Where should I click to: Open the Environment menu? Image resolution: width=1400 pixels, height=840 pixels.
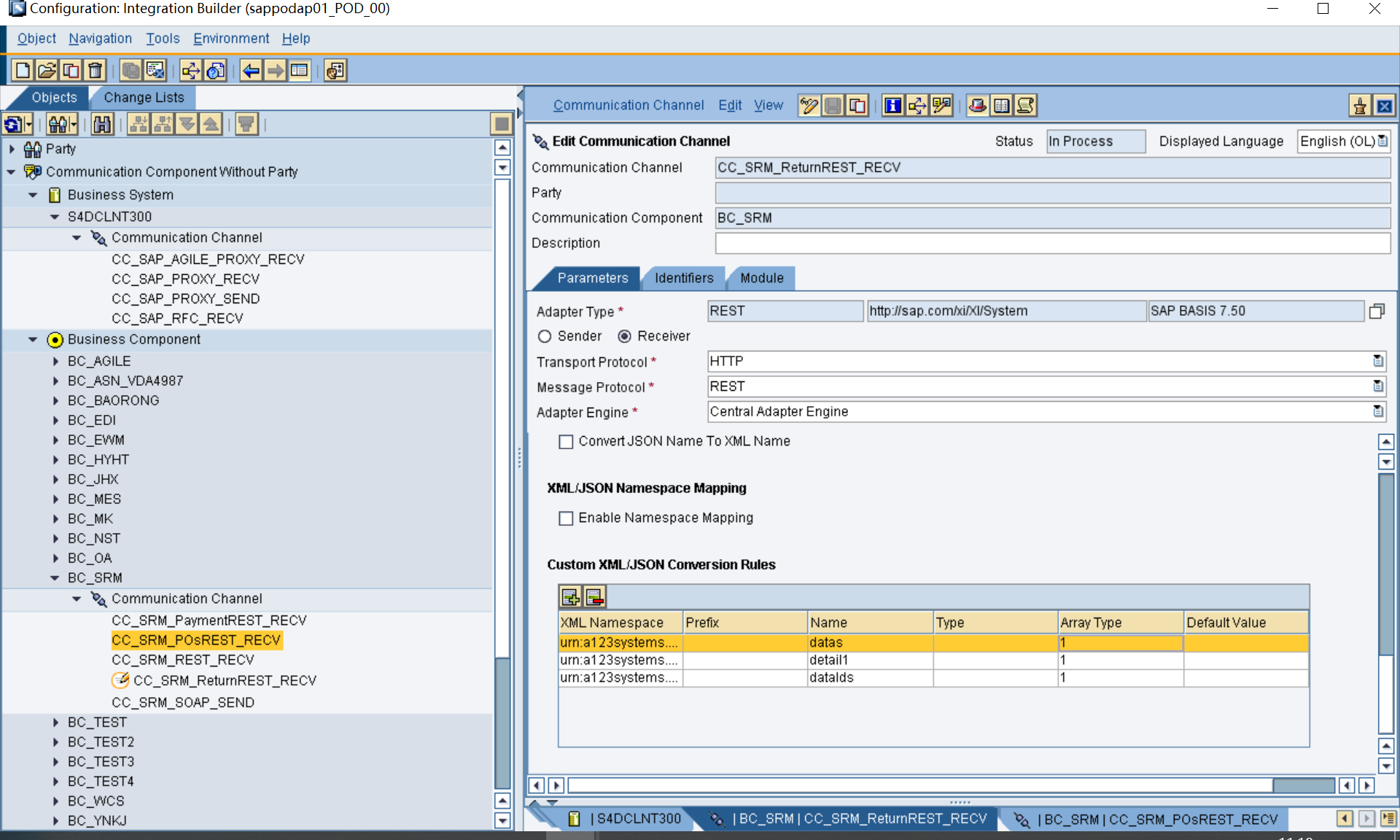(231, 39)
